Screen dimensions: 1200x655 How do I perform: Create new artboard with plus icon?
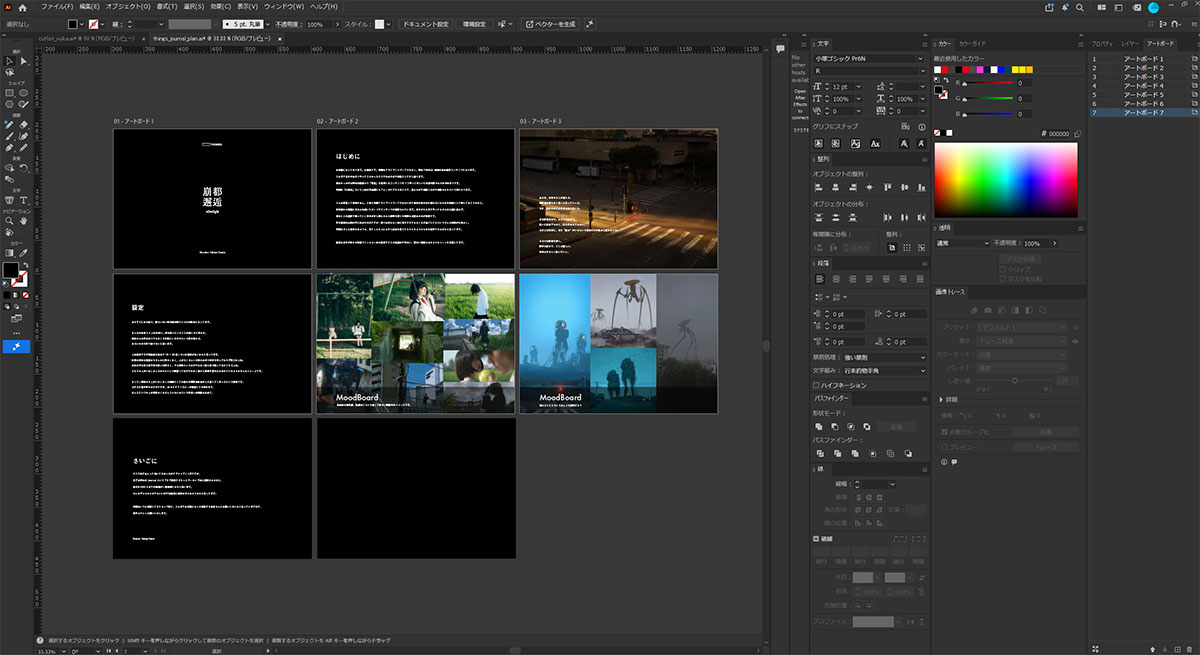coord(1176,649)
